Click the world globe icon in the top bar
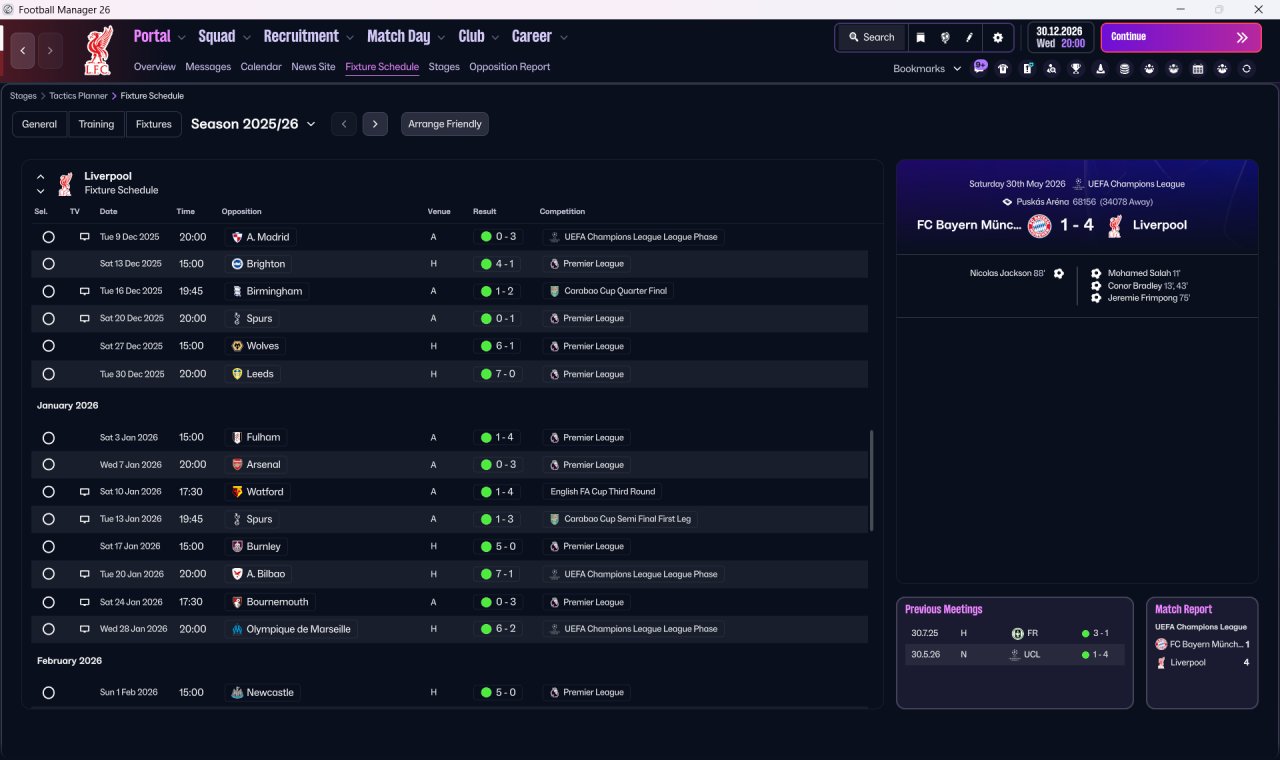 (945, 37)
